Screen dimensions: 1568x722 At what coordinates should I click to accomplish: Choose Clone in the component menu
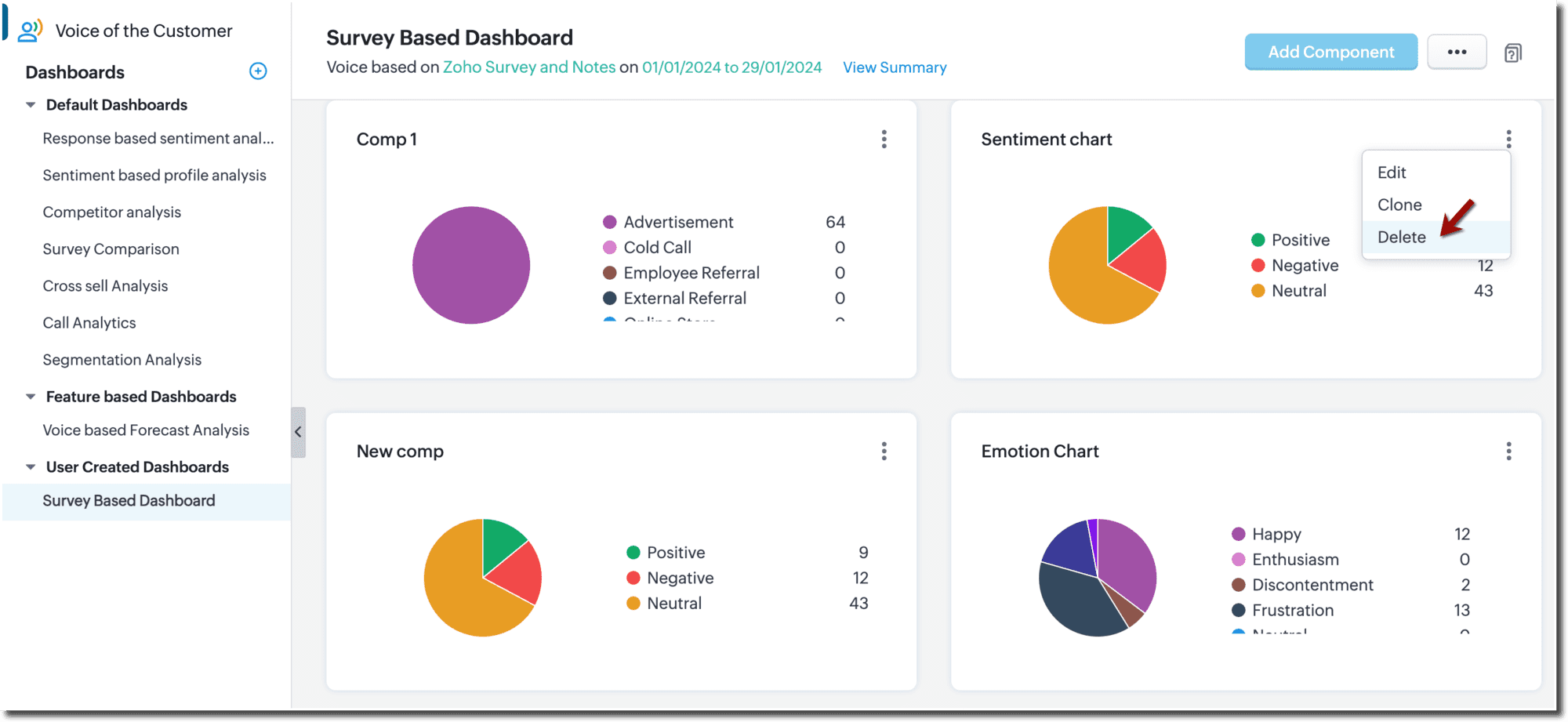pyautogui.click(x=1399, y=205)
